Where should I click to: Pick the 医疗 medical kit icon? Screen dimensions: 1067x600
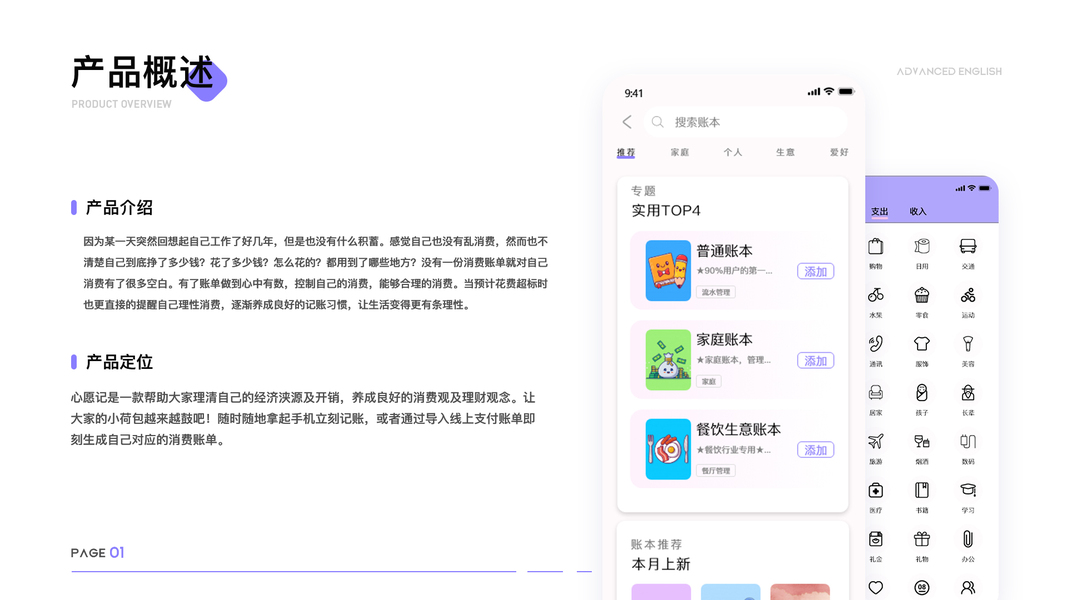[x=876, y=490]
